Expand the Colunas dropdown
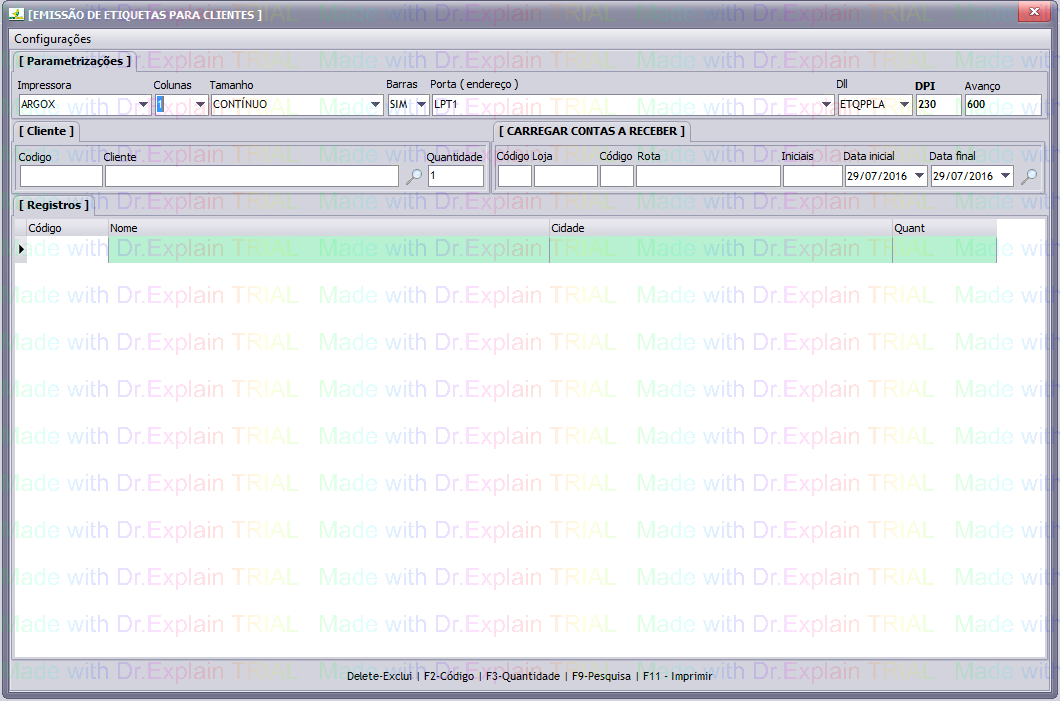The width and height of the screenshot is (1060, 701). click(200, 105)
